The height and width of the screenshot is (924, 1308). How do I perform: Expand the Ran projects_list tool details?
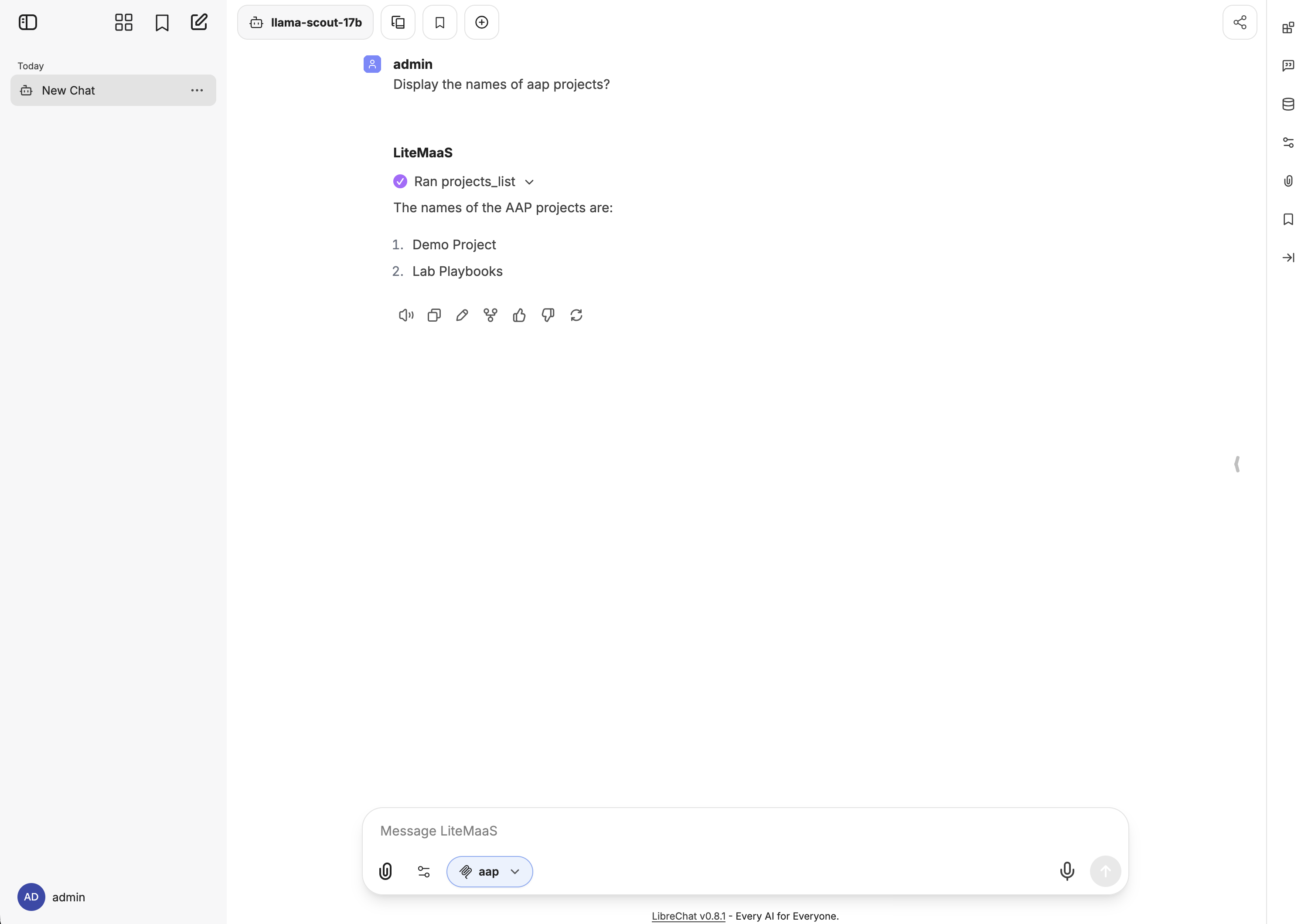click(530, 181)
